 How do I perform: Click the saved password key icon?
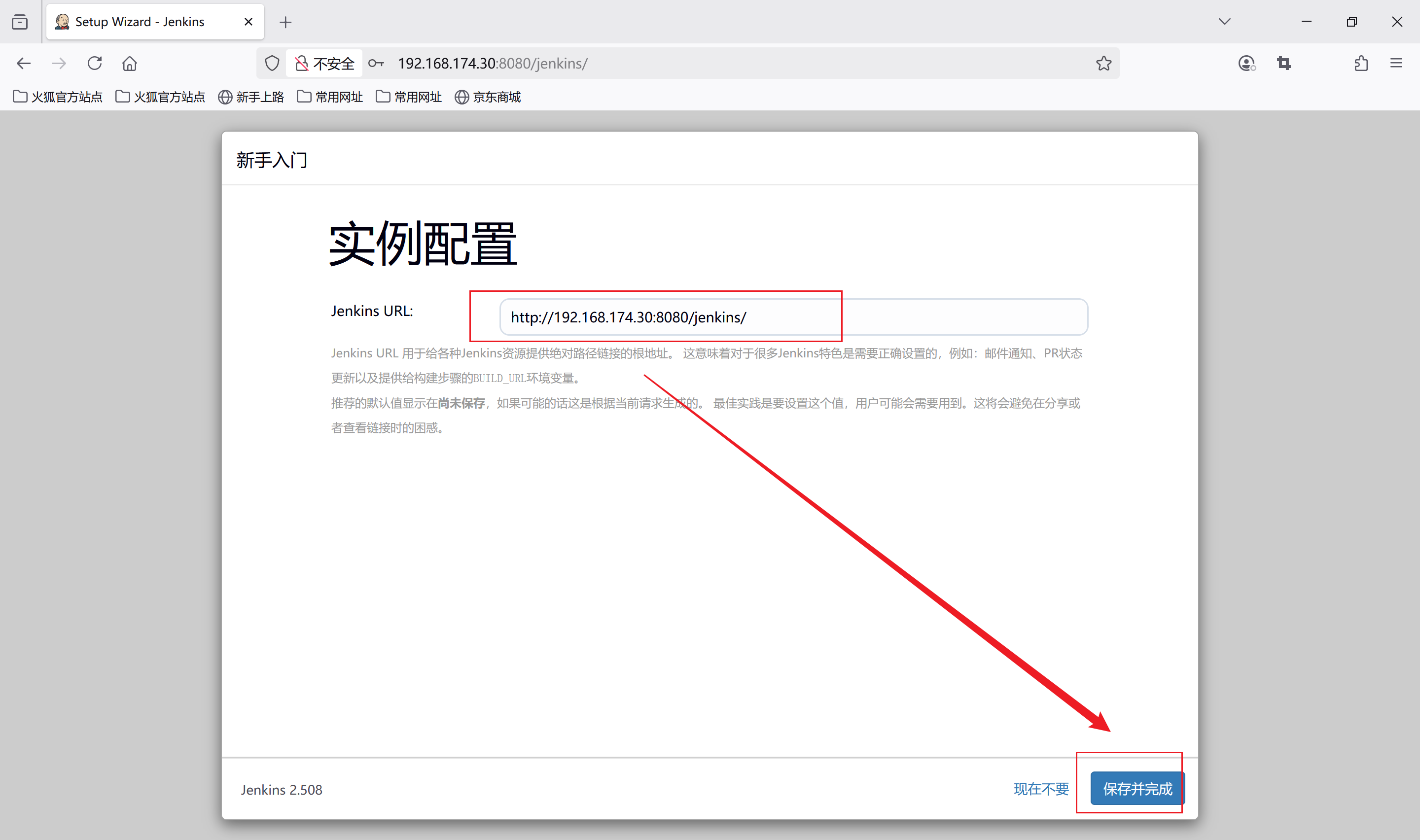pyautogui.click(x=376, y=64)
